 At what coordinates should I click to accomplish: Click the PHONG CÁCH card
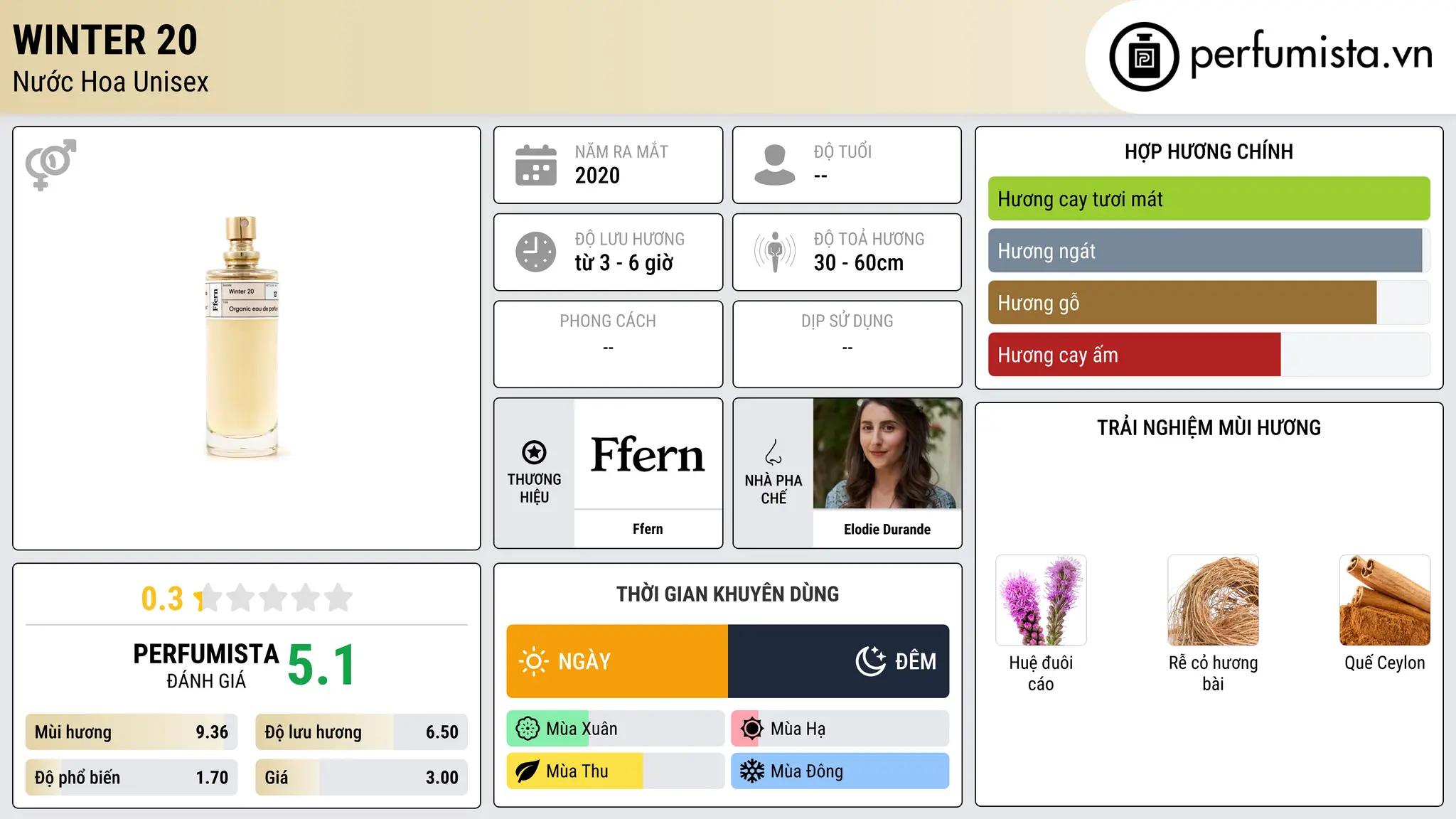[609, 344]
